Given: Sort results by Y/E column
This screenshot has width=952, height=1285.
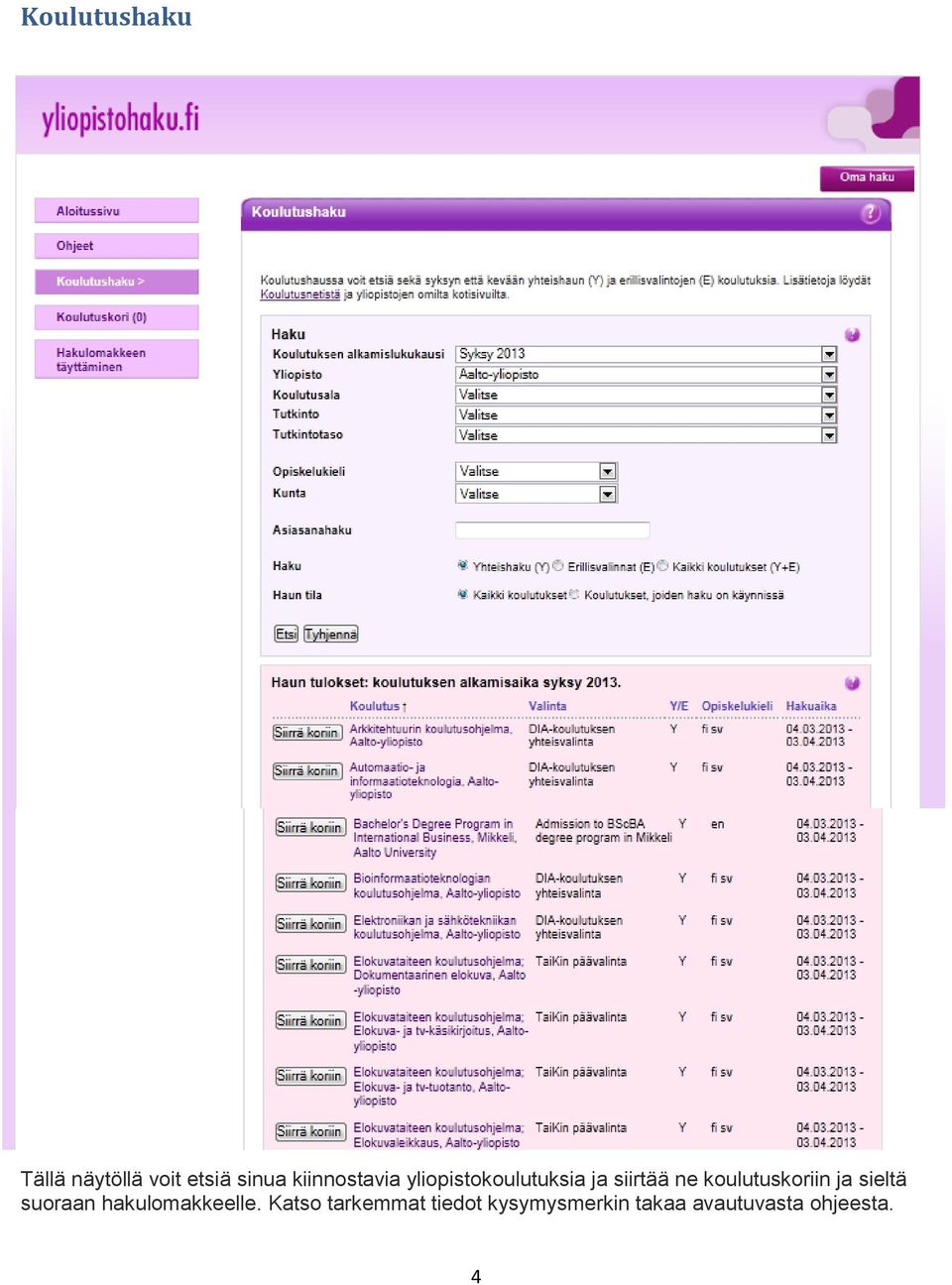Looking at the screenshot, I should 678,707.
